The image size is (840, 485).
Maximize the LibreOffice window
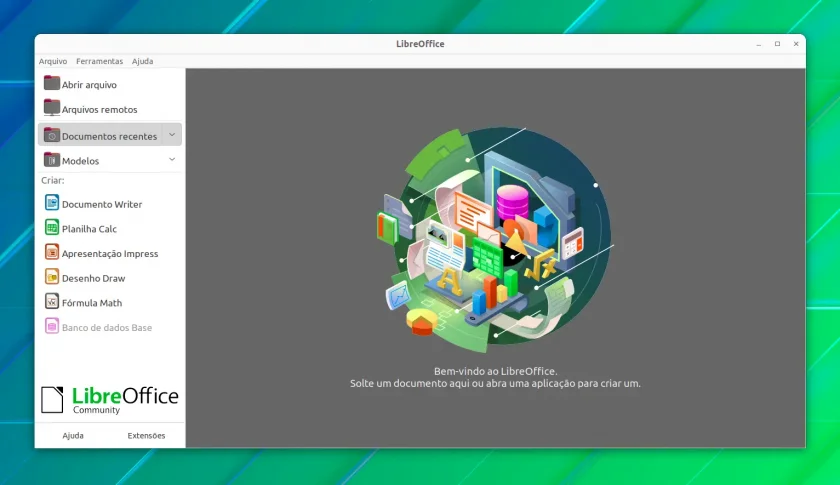pos(777,44)
